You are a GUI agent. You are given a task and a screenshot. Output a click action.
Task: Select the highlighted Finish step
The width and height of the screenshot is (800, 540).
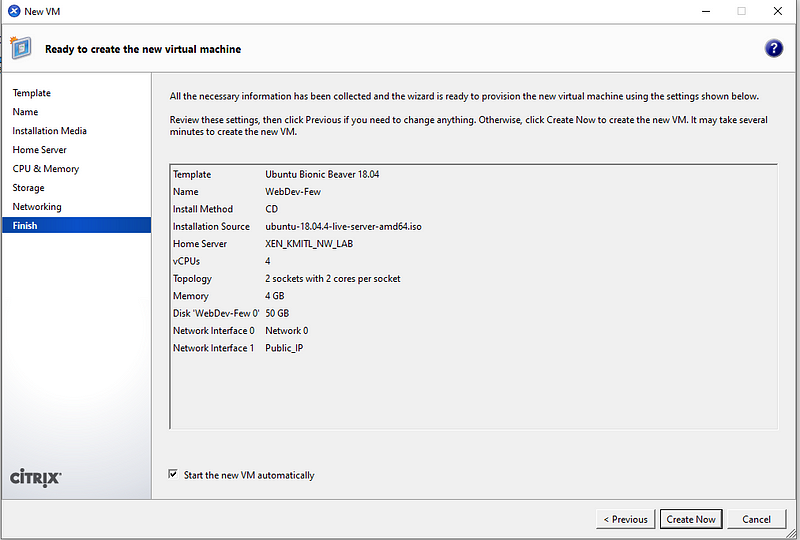click(x=25, y=226)
